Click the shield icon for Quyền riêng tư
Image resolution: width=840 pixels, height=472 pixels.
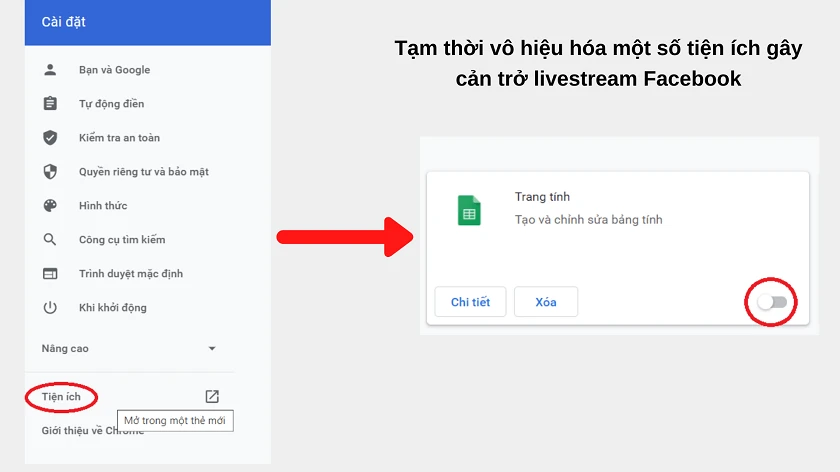(50, 171)
